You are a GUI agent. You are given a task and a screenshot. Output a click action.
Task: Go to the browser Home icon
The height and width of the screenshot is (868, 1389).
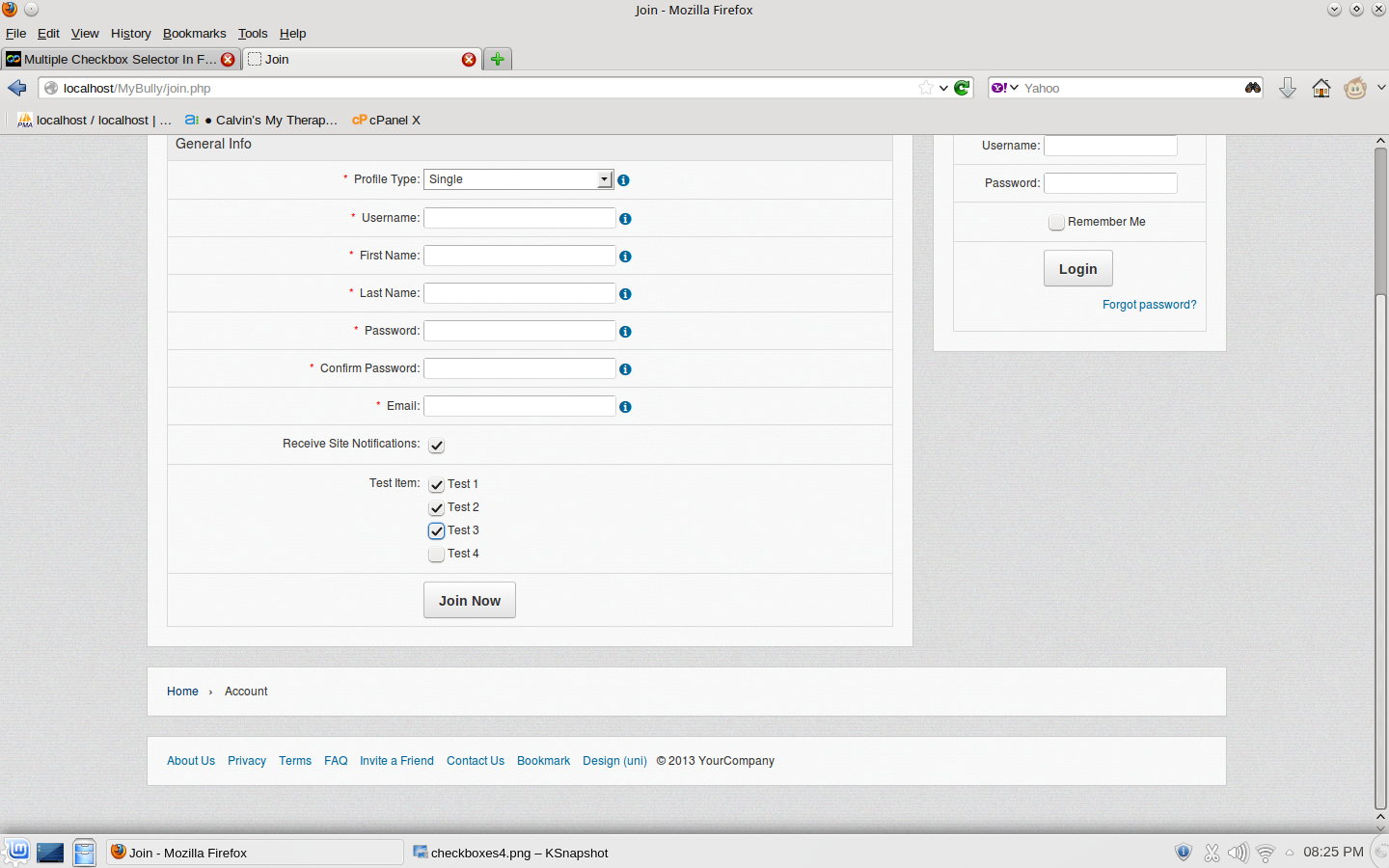(1321, 88)
